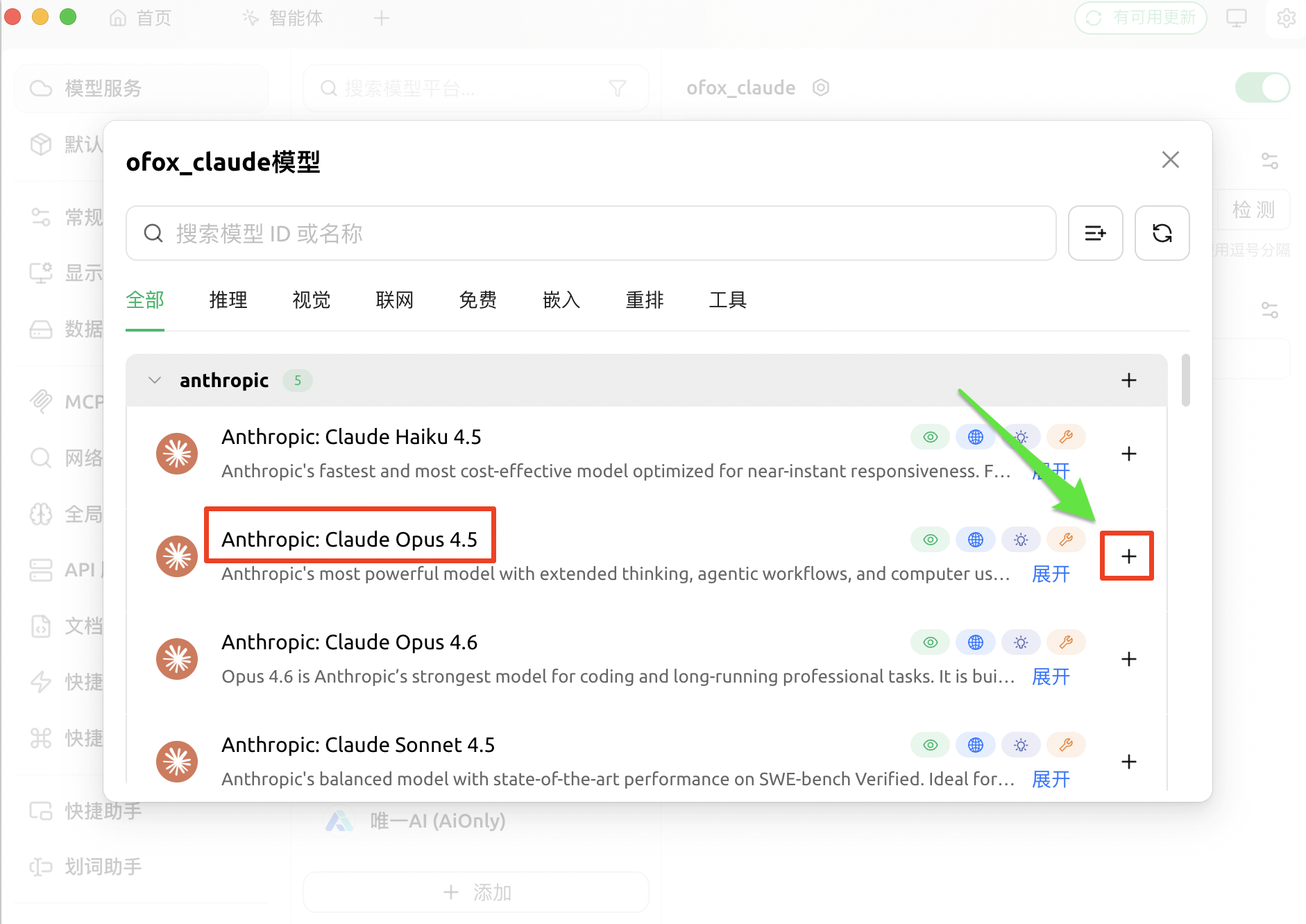Image resolution: width=1306 pixels, height=924 pixels.
Task: Click the vision eye icon for Claude Haiku 4.5
Action: click(x=930, y=437)
